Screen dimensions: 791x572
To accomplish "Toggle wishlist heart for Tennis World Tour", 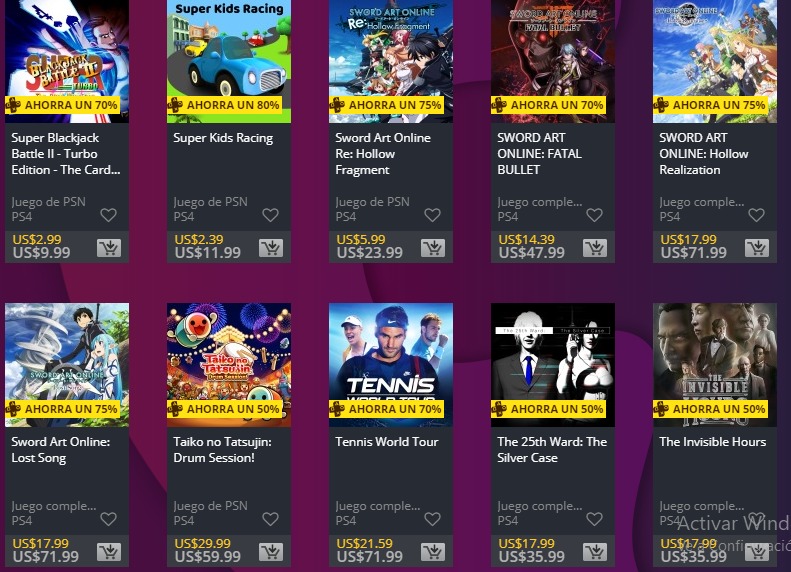I will coord(432,519).
